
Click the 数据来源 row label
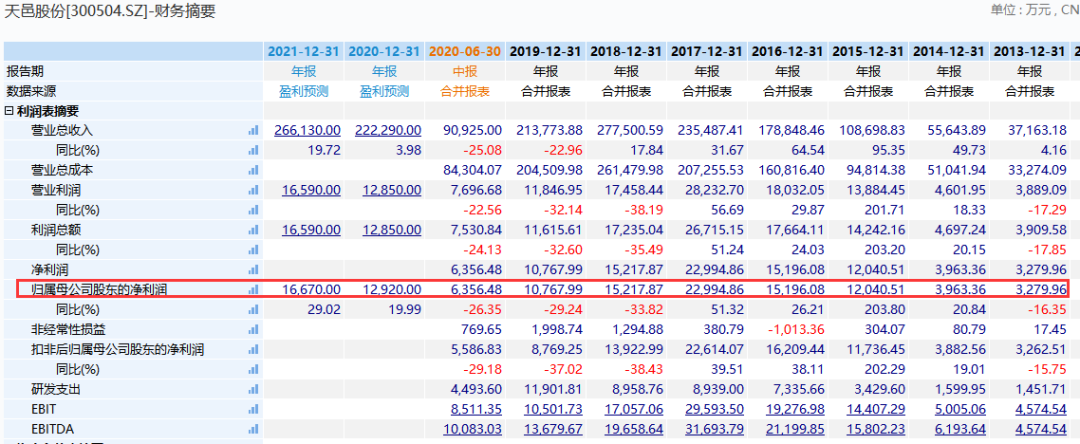31,91
